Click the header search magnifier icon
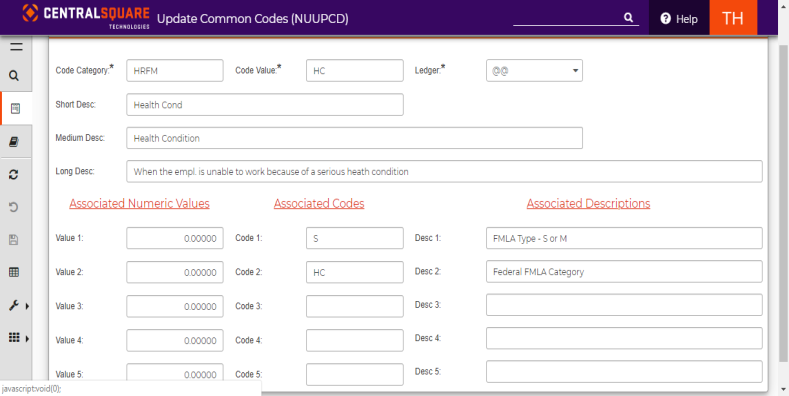 click(628, 18)
